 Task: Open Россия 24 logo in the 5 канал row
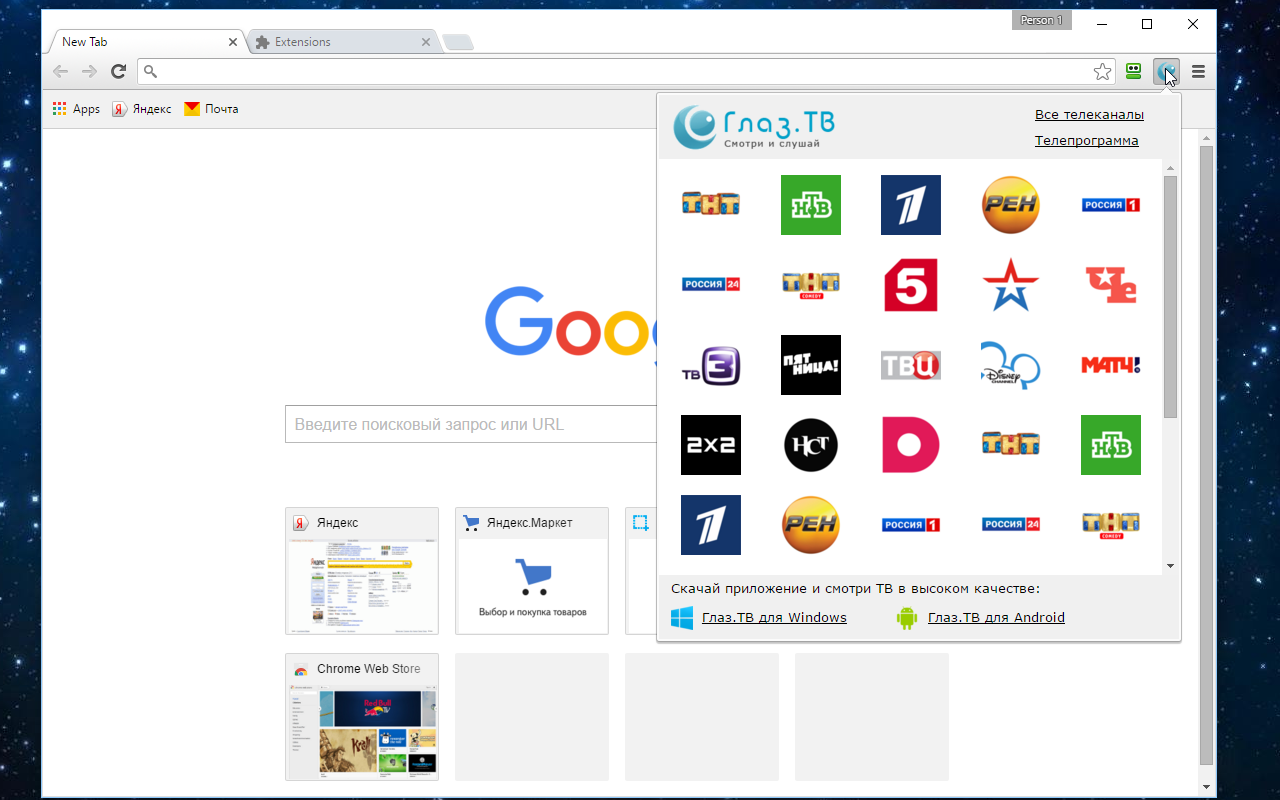711,285
